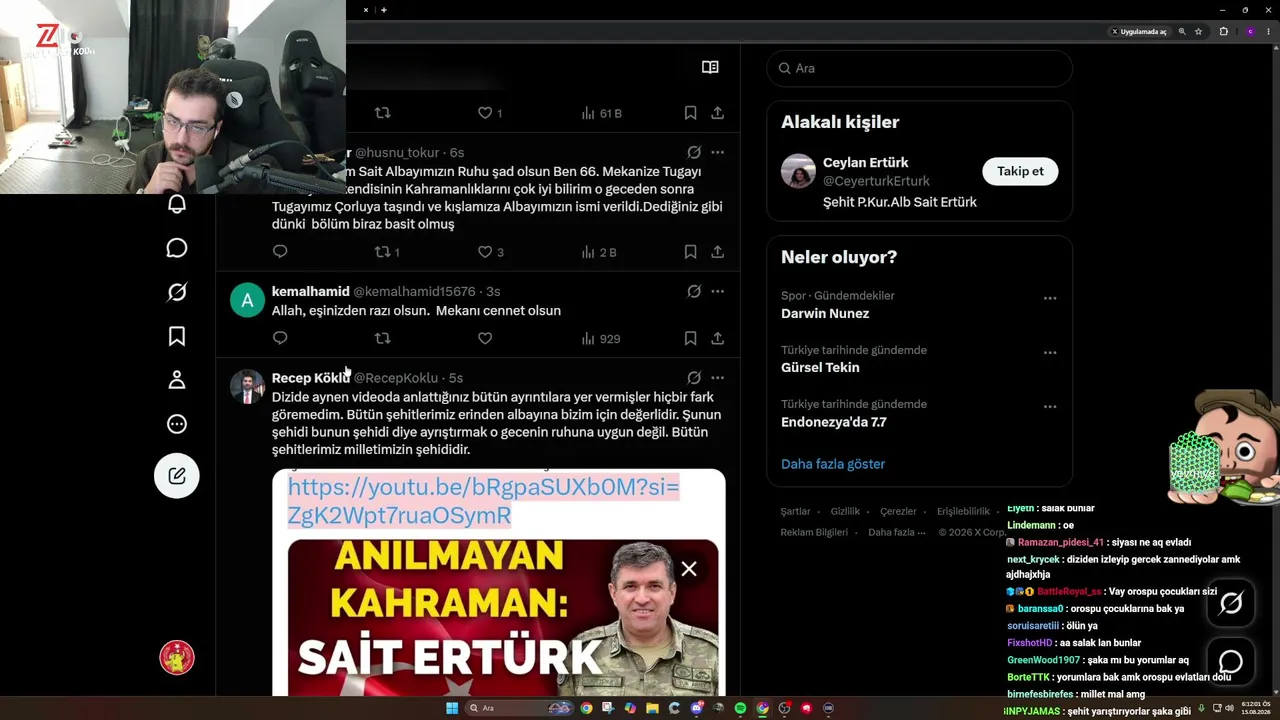This screenshot has height=720, width=1280.
Task: Open the Çerezler footer link
Action: click(898, 511)
